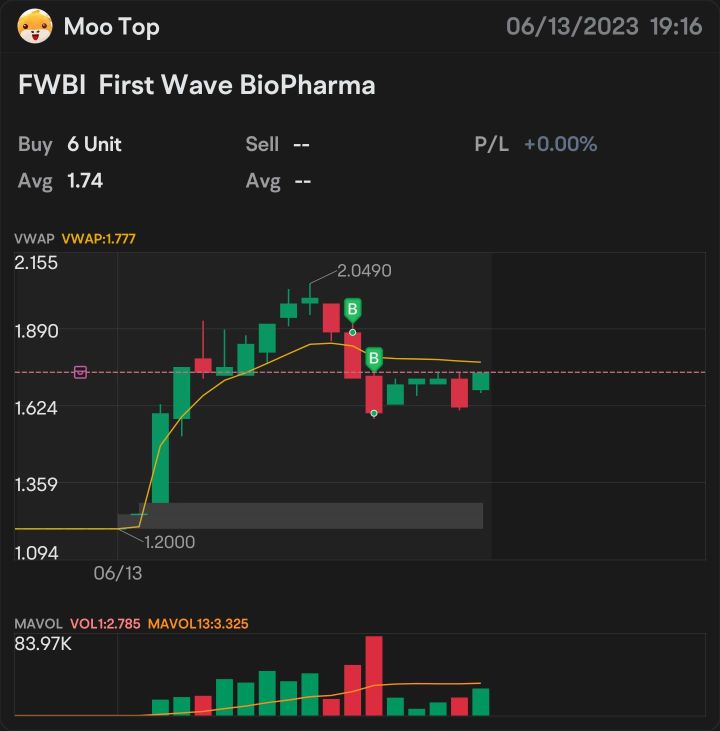Click the P/L +0.00% value
Viewport: 720px width, 731px height.
(561, 144)
